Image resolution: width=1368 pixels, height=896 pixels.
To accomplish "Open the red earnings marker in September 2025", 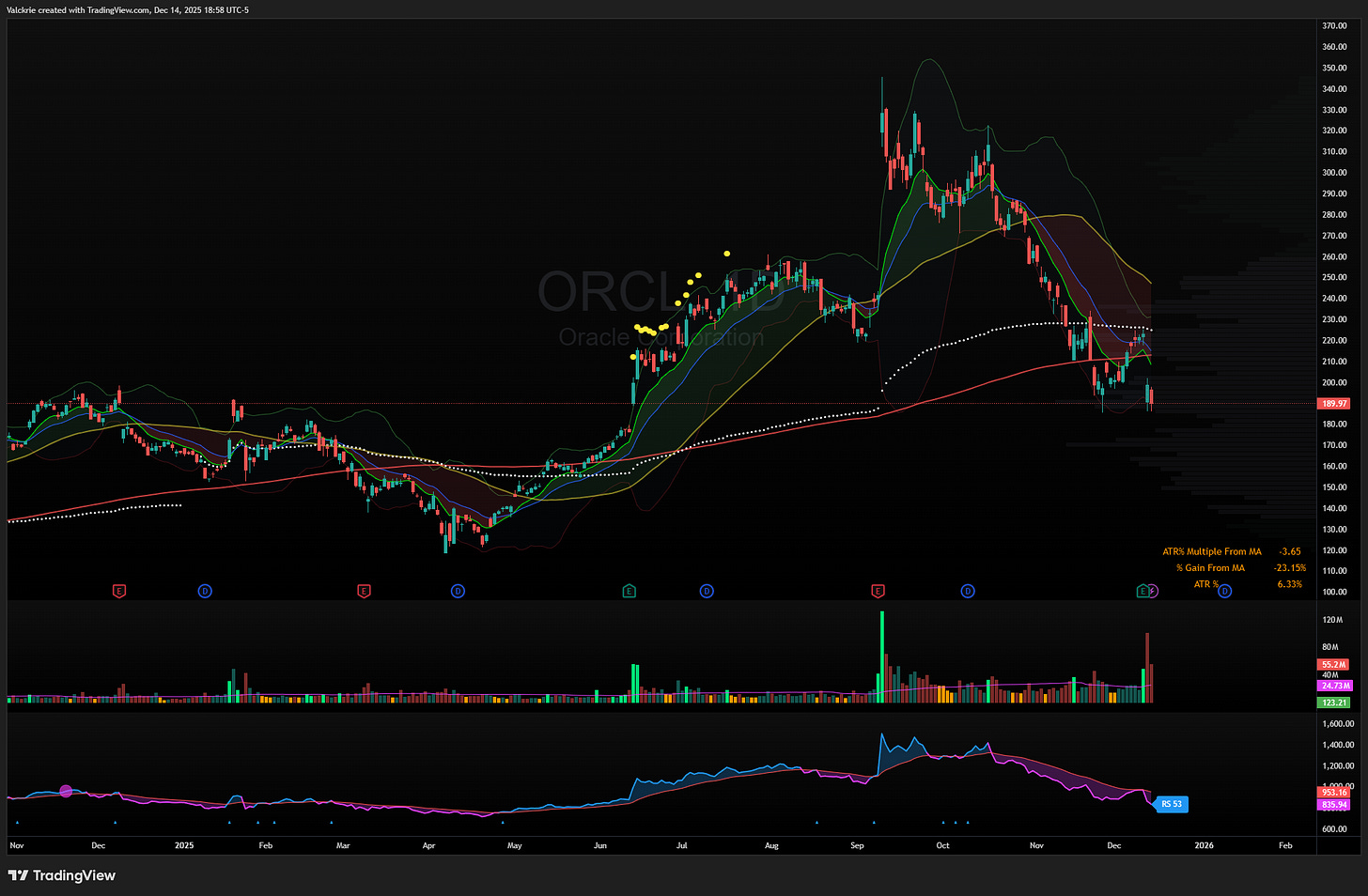I will (878, 591).
